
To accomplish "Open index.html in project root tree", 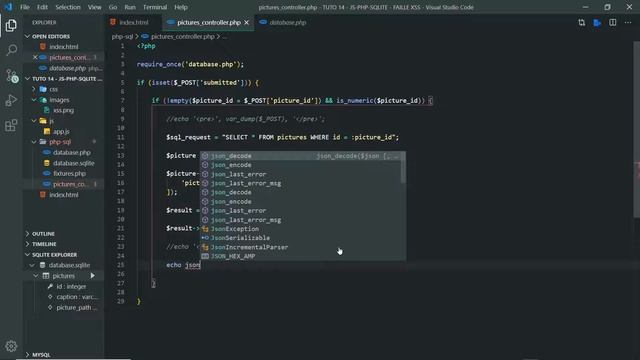I will tap(63, 195).
